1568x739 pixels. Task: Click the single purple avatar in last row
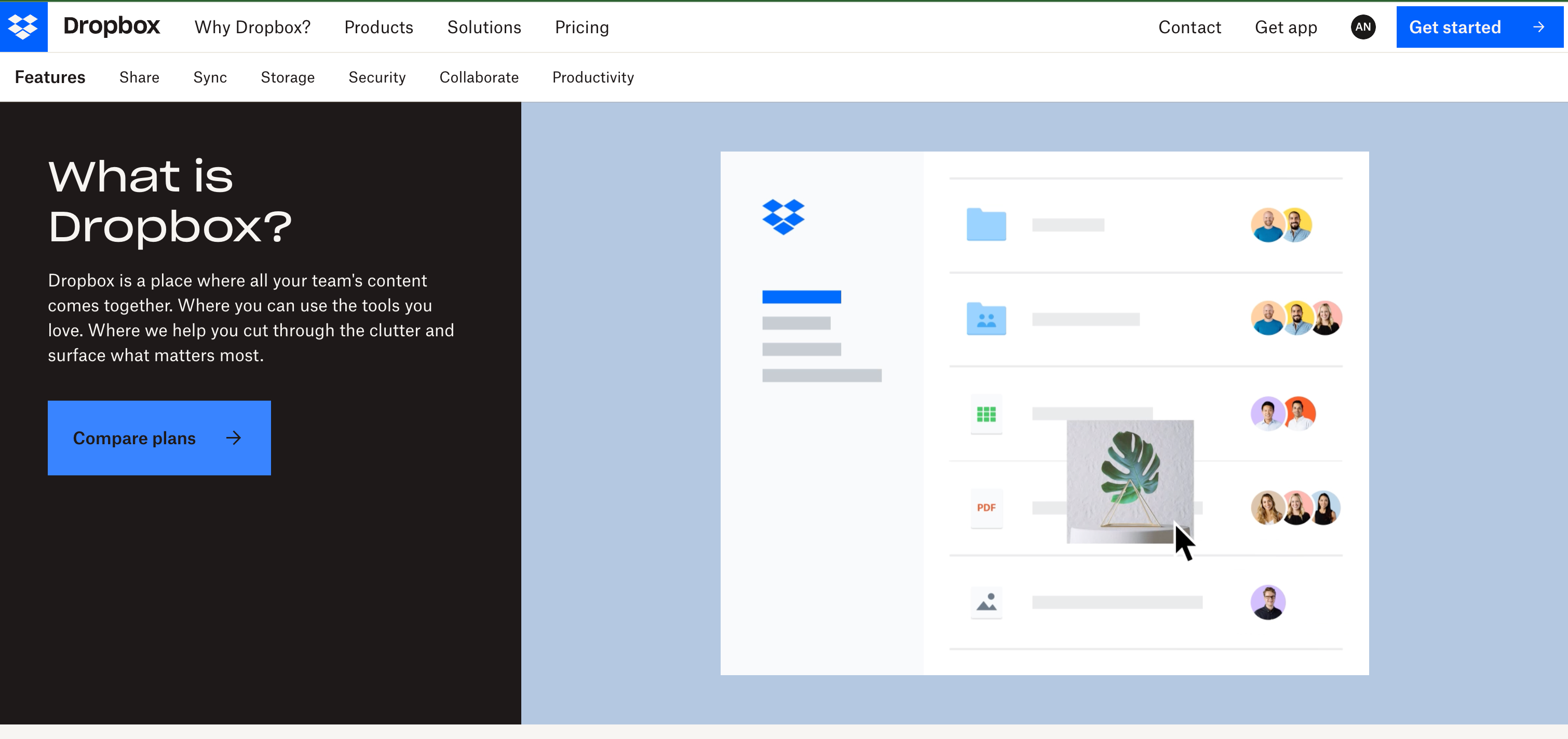click(1268, 602)
